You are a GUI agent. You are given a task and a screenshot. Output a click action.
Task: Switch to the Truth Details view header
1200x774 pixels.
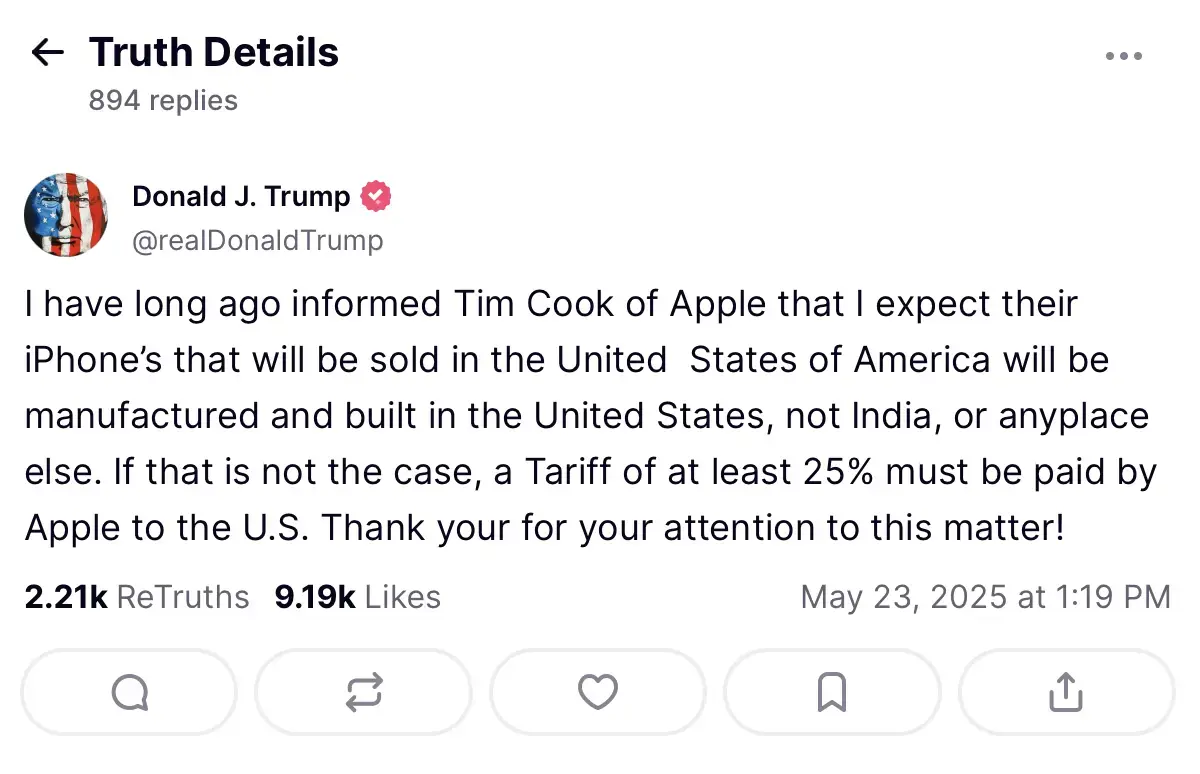coord(213,52)
